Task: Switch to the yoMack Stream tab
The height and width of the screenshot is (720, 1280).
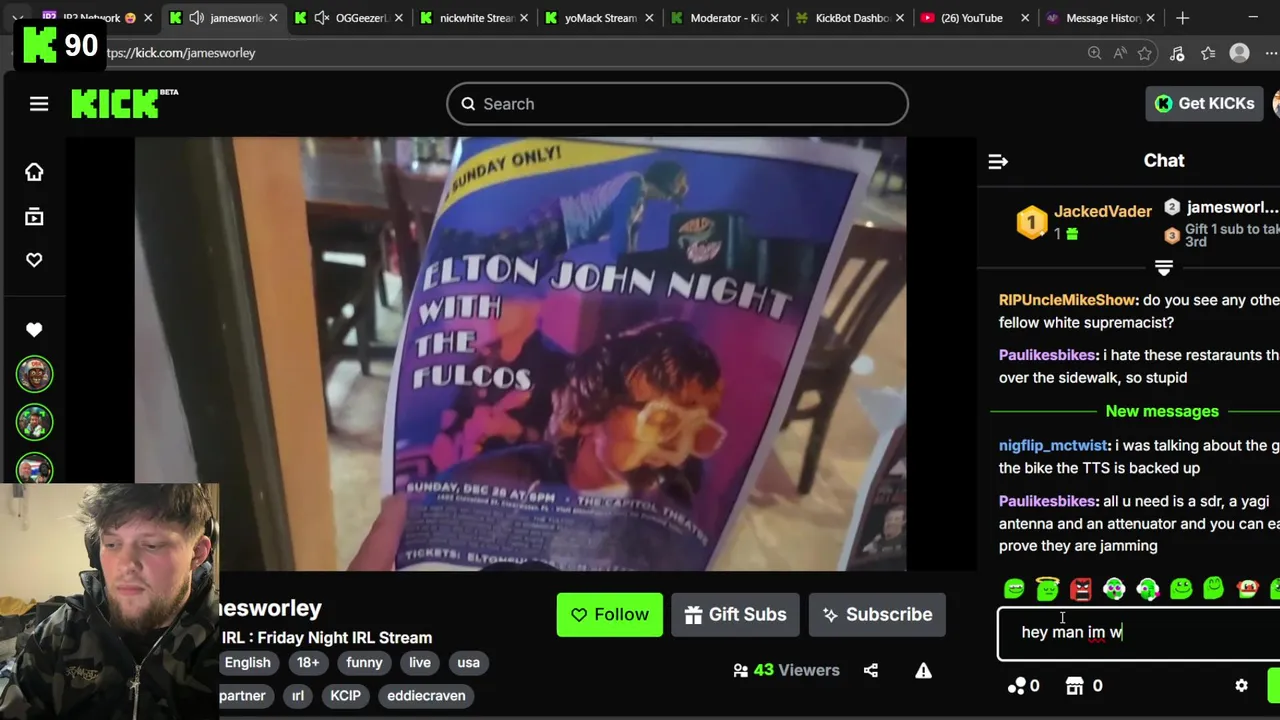Action: click(x=601, y=18)
